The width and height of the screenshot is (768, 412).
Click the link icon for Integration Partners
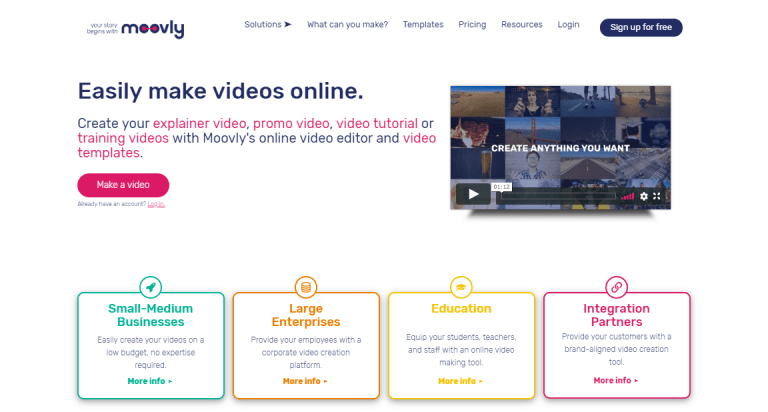616,287
